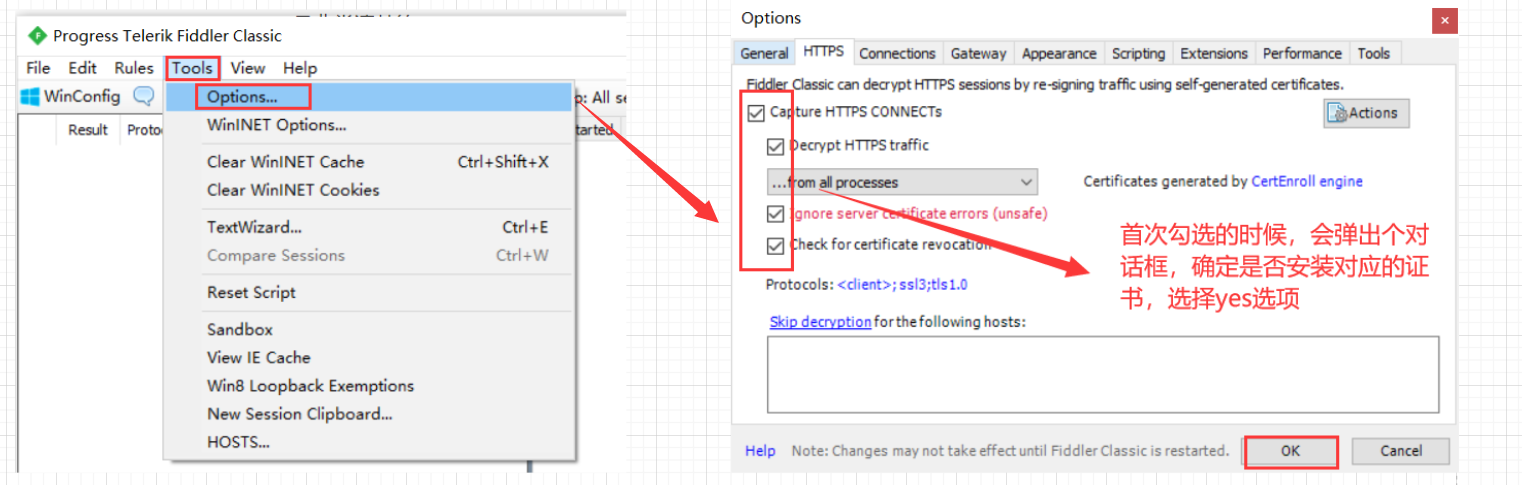Image resolution: width=1522 pixels, height=485 pixels.
Task: Switch to the HTTPS tab
Action: tap(823, 52)
